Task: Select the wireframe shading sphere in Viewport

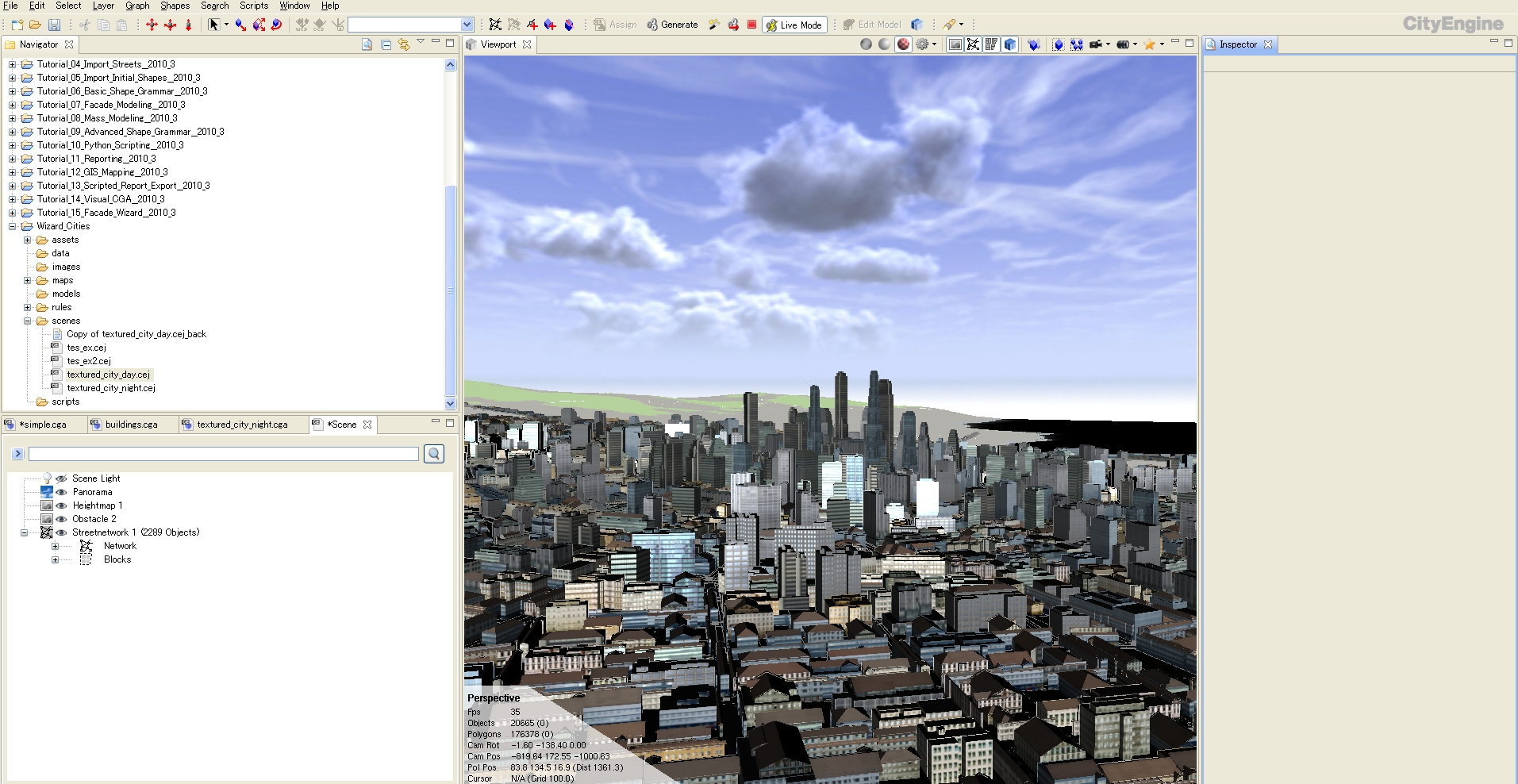Action: coord(866,44)
